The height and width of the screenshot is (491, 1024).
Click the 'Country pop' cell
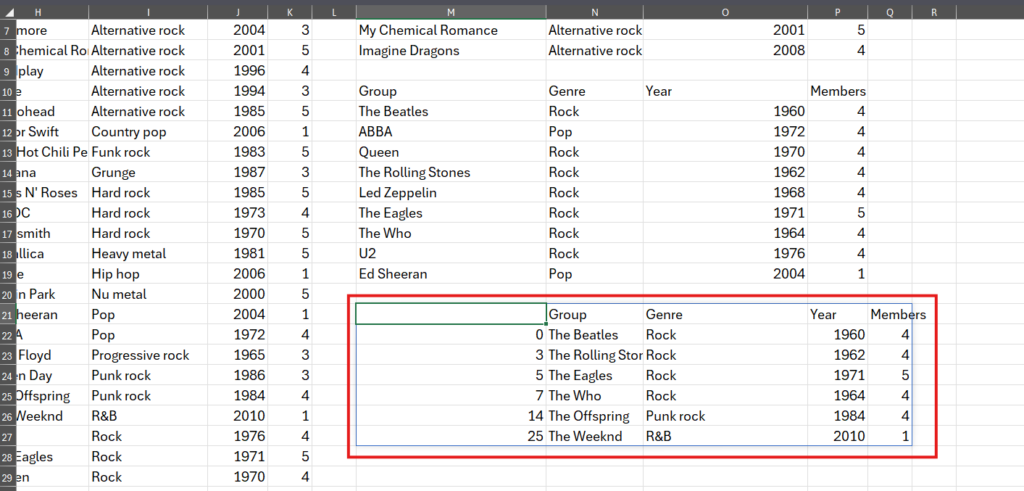148,132
